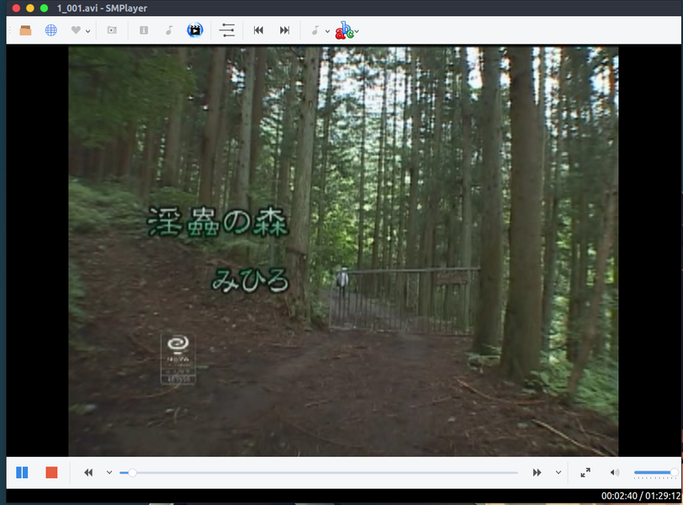
Task: Click the seek slider handle
Action: point(132,472)
